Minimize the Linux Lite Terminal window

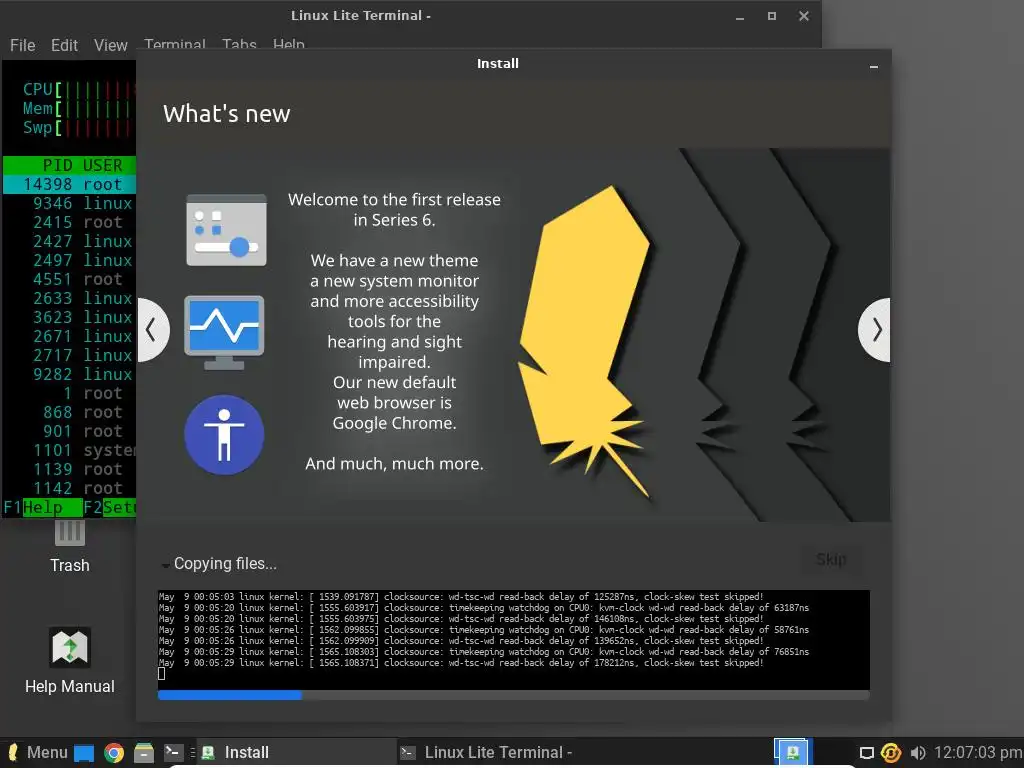740,17
